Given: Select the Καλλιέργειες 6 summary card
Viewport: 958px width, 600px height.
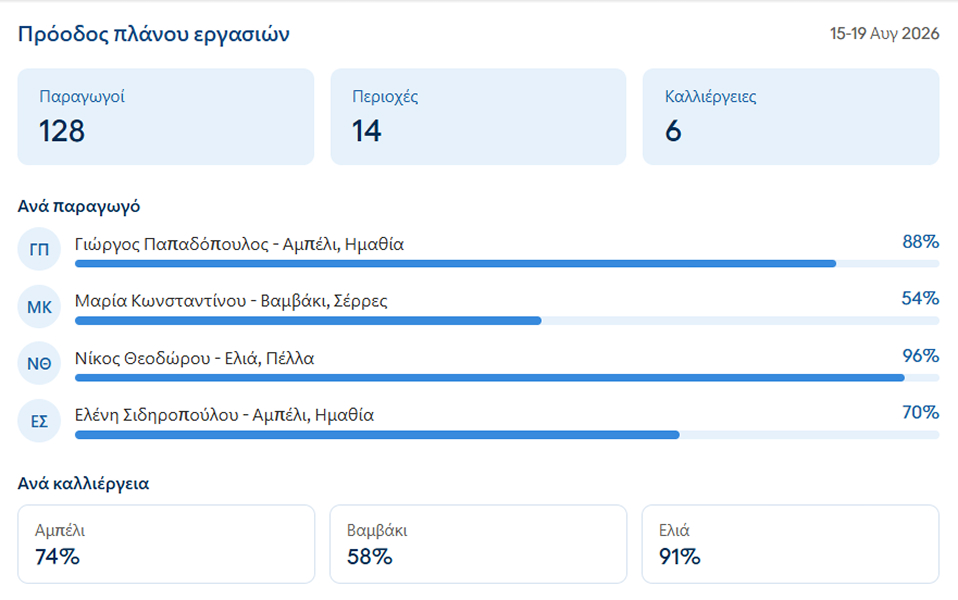Looking at the screenshot, I should pos(791,117).
